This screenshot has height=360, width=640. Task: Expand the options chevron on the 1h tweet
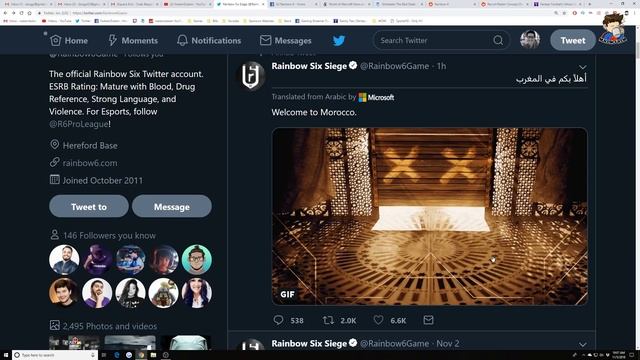point(582,67)
